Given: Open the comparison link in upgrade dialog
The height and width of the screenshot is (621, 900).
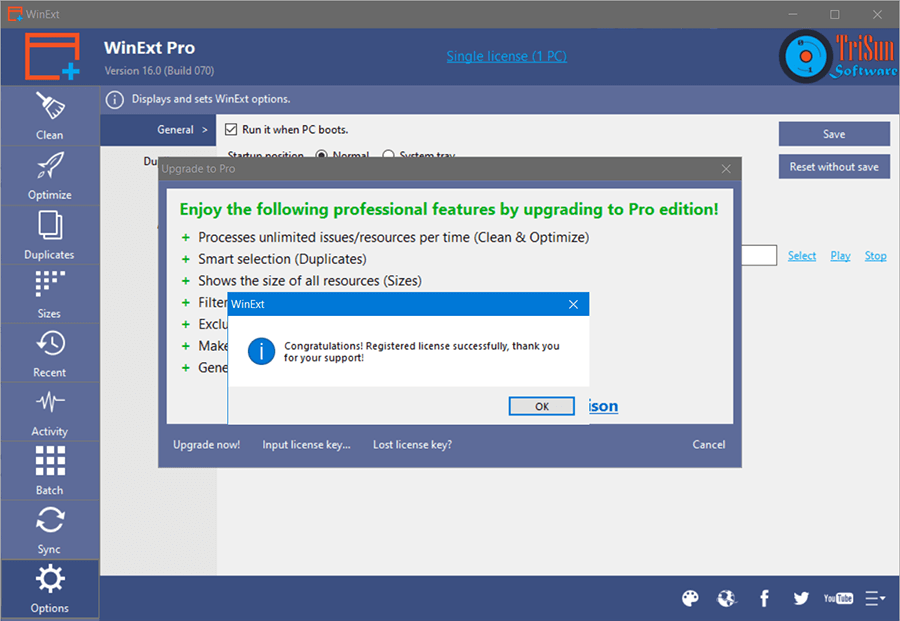Looking at the screenshot, I should click(603, 406).
